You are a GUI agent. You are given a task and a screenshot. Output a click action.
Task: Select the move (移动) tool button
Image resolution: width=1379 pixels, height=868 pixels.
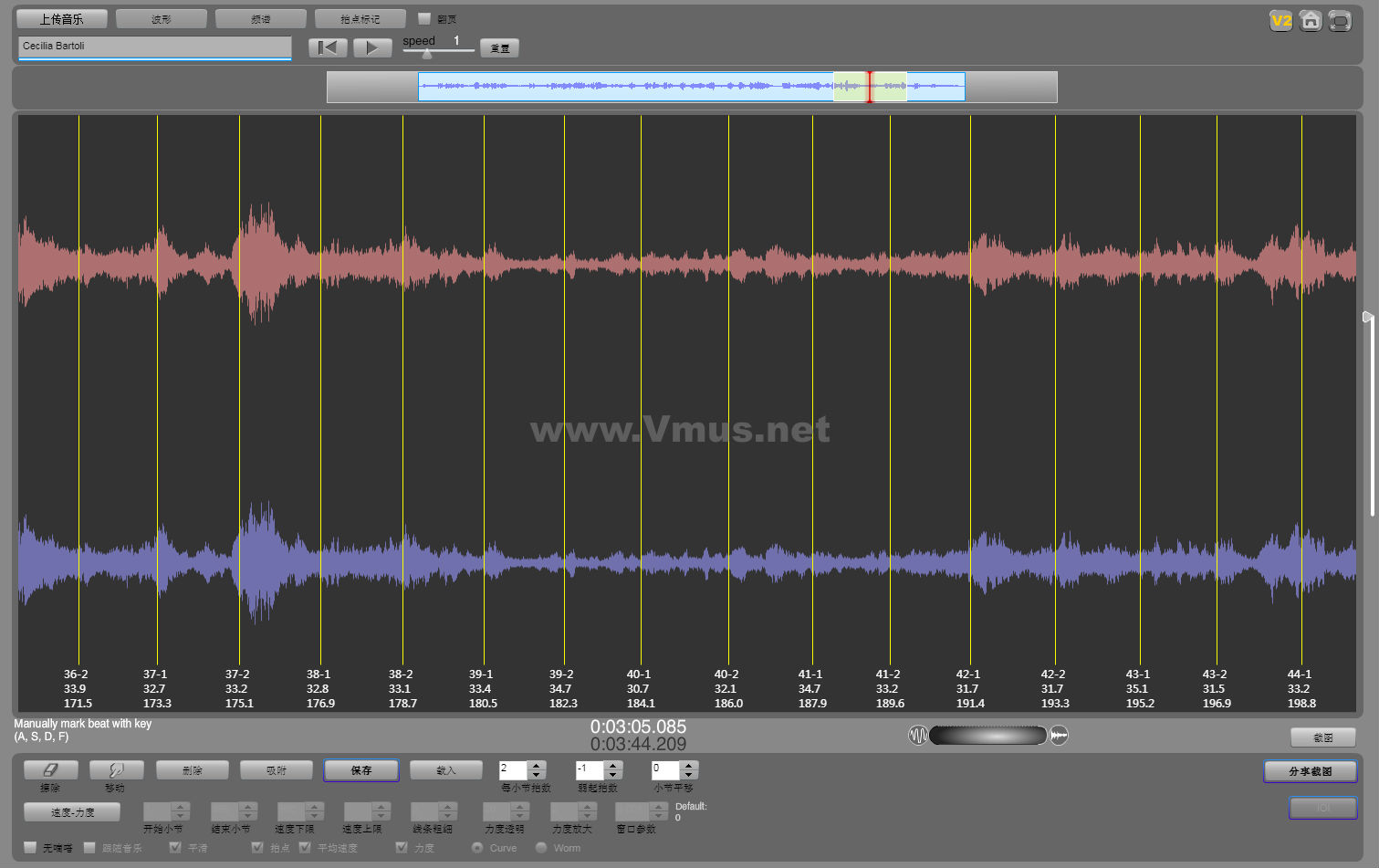tap(115, 770)
